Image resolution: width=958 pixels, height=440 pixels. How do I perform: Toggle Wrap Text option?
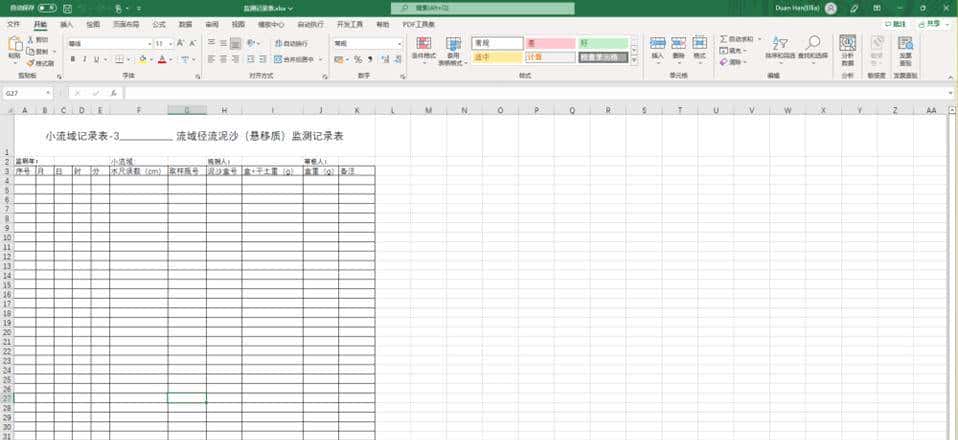pos(291,44)
